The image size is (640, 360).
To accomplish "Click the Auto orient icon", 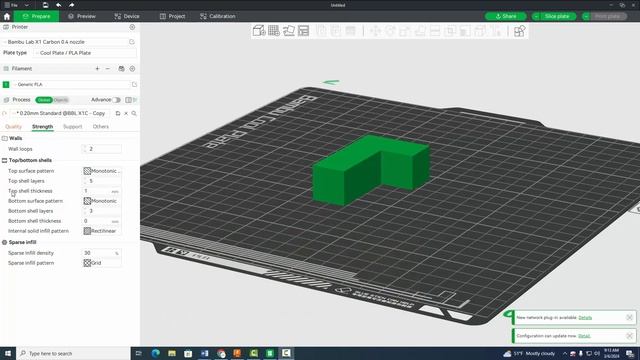I will (x=289, y=31).
